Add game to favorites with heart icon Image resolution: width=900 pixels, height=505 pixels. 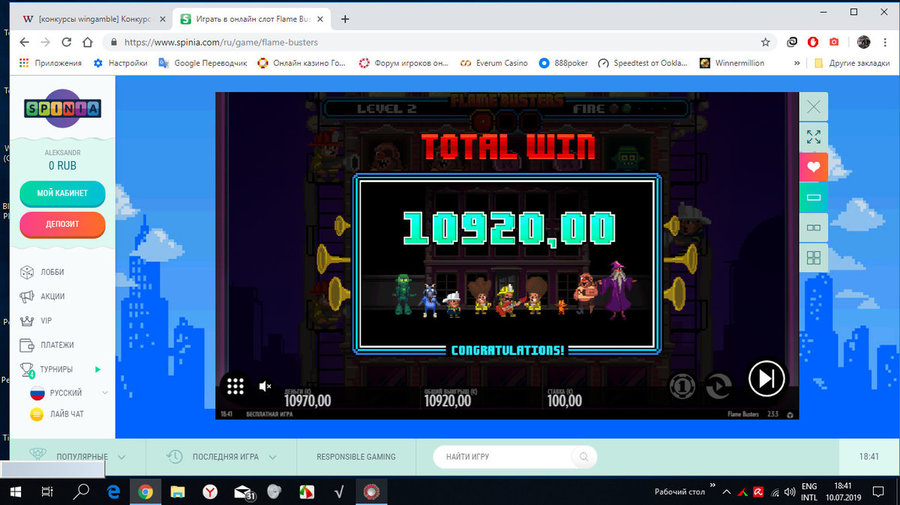(x=814, y=167)
